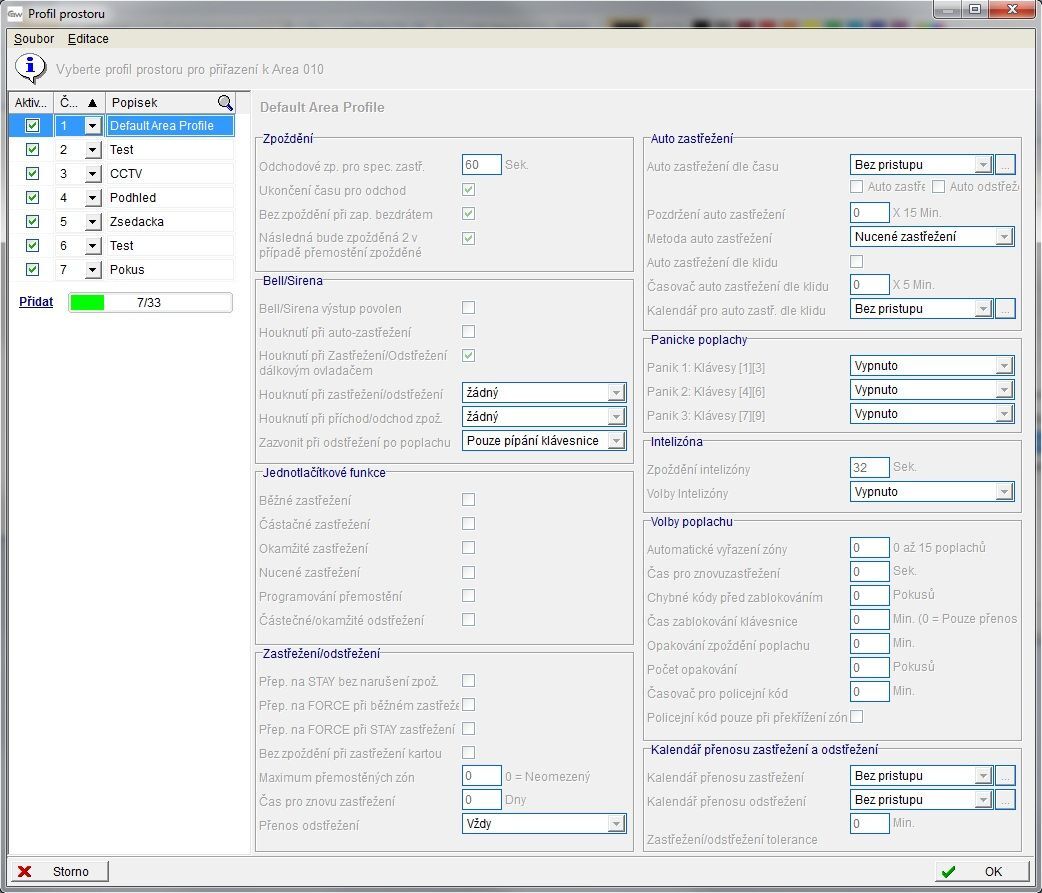Viewport: 1042px width, 893px height.
Task: Expand the Metoda auto zastřežení dropdown
Action: [x=1003, y=237]
